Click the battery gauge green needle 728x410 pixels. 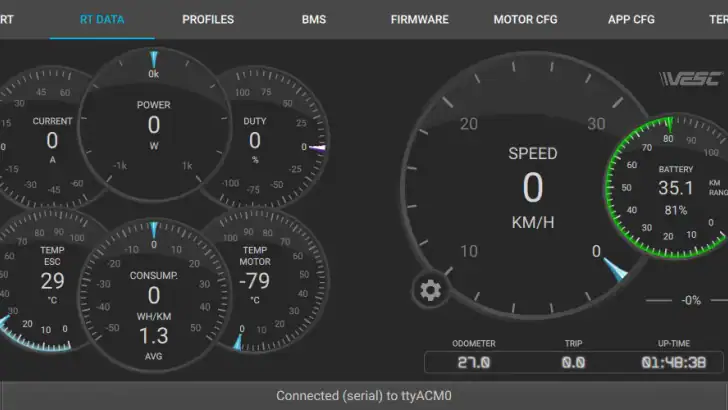point(670,124)
